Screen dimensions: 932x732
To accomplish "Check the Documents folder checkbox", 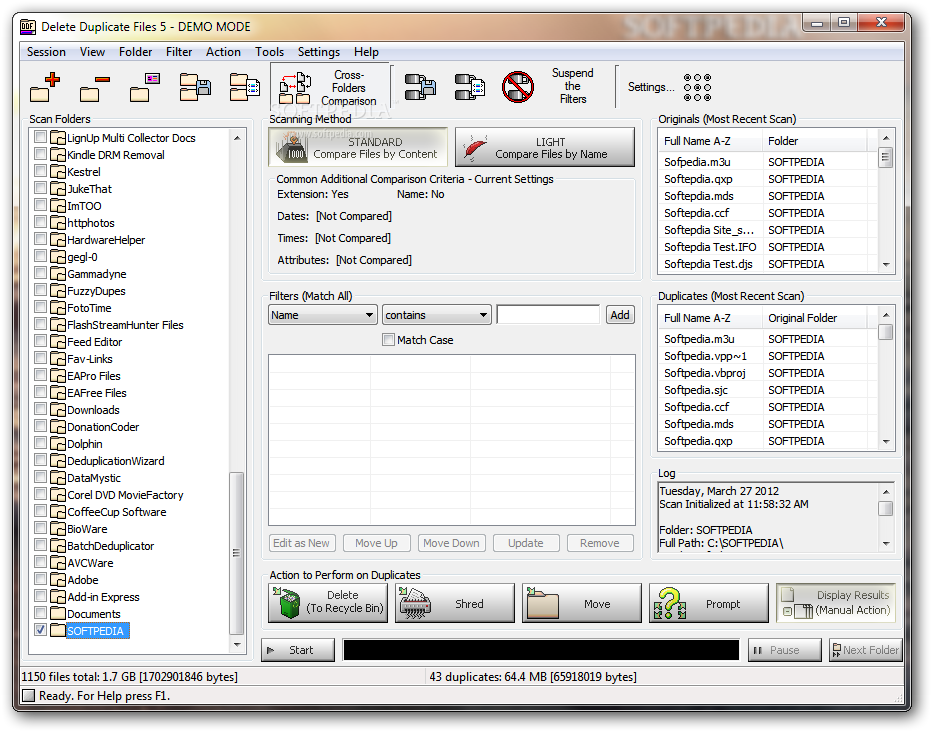I will 40,613.
